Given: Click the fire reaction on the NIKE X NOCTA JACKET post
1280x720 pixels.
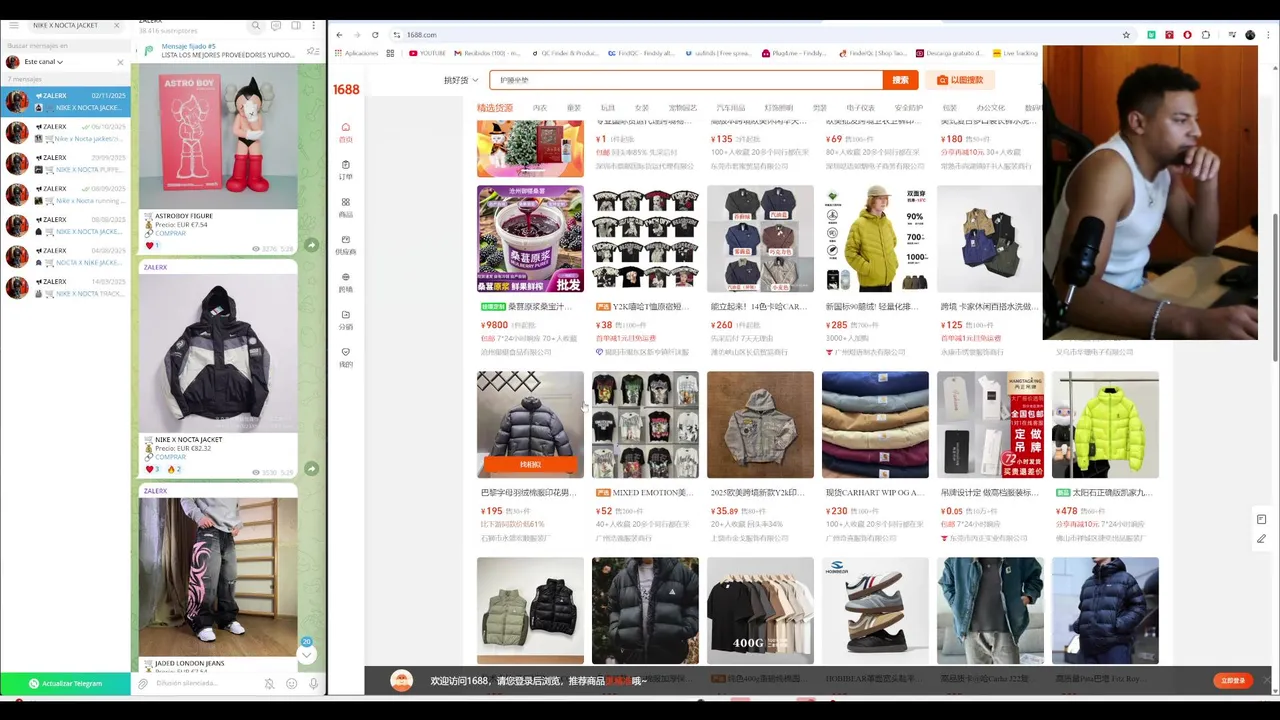Looking at the screenshot, I should [x=173, y=469].
